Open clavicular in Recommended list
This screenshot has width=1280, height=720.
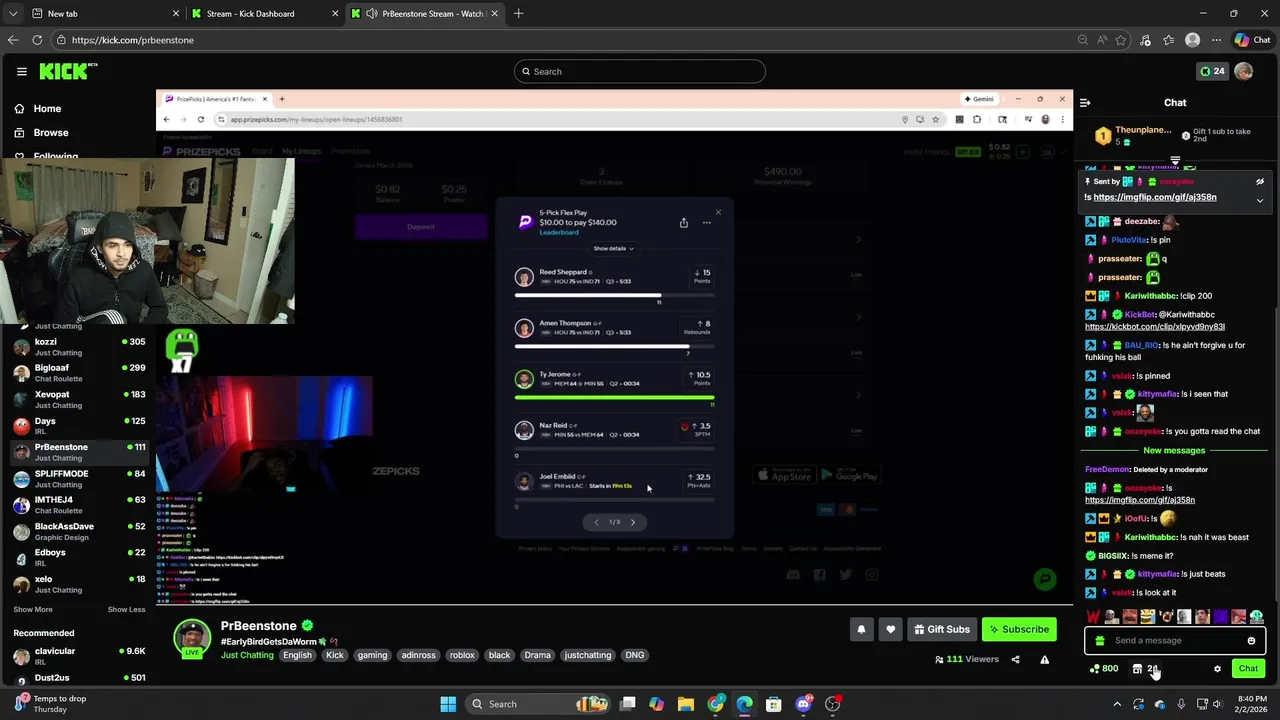point(78,656)
